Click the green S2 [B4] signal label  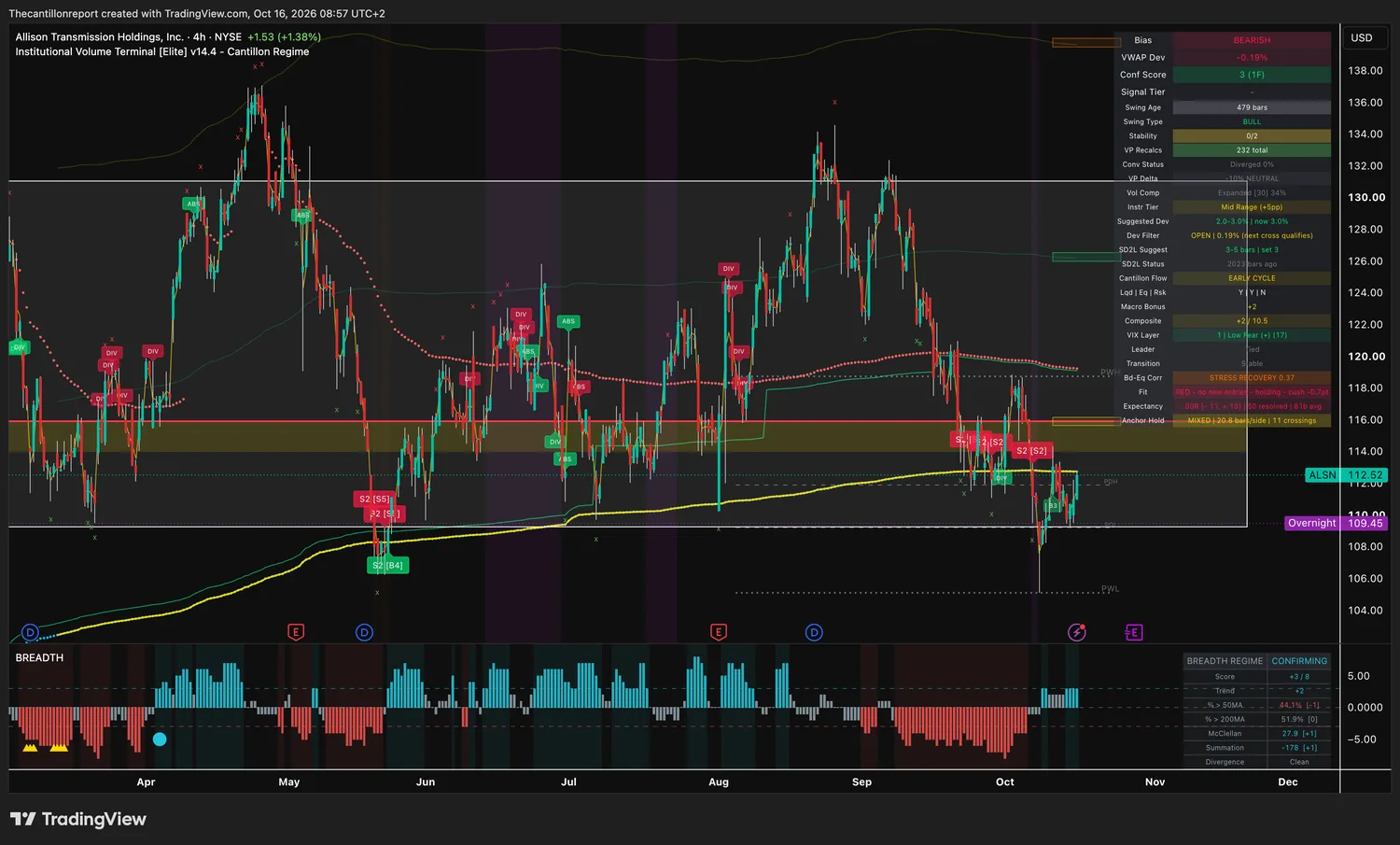click(x=387, y=565)
